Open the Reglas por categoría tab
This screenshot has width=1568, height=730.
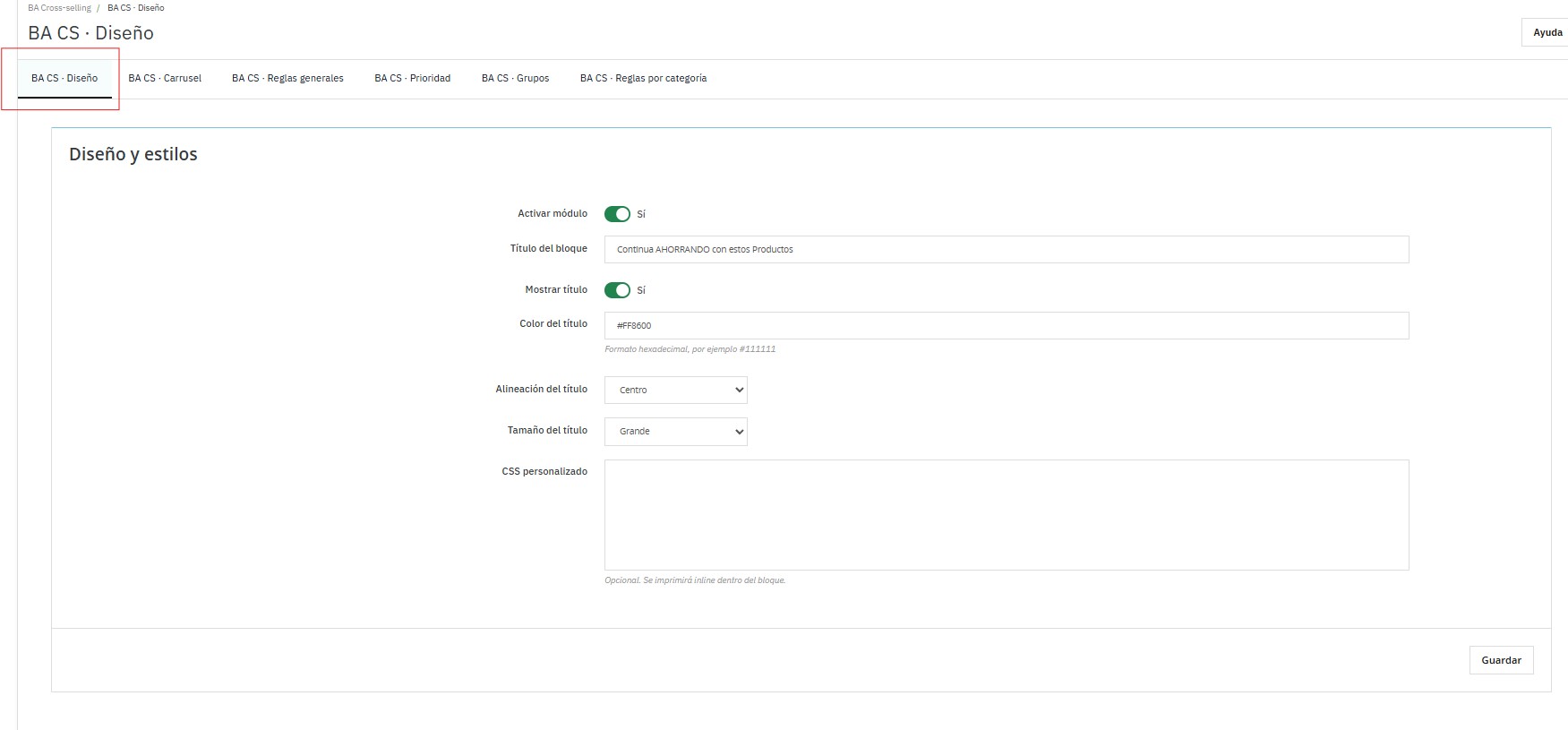643,78
